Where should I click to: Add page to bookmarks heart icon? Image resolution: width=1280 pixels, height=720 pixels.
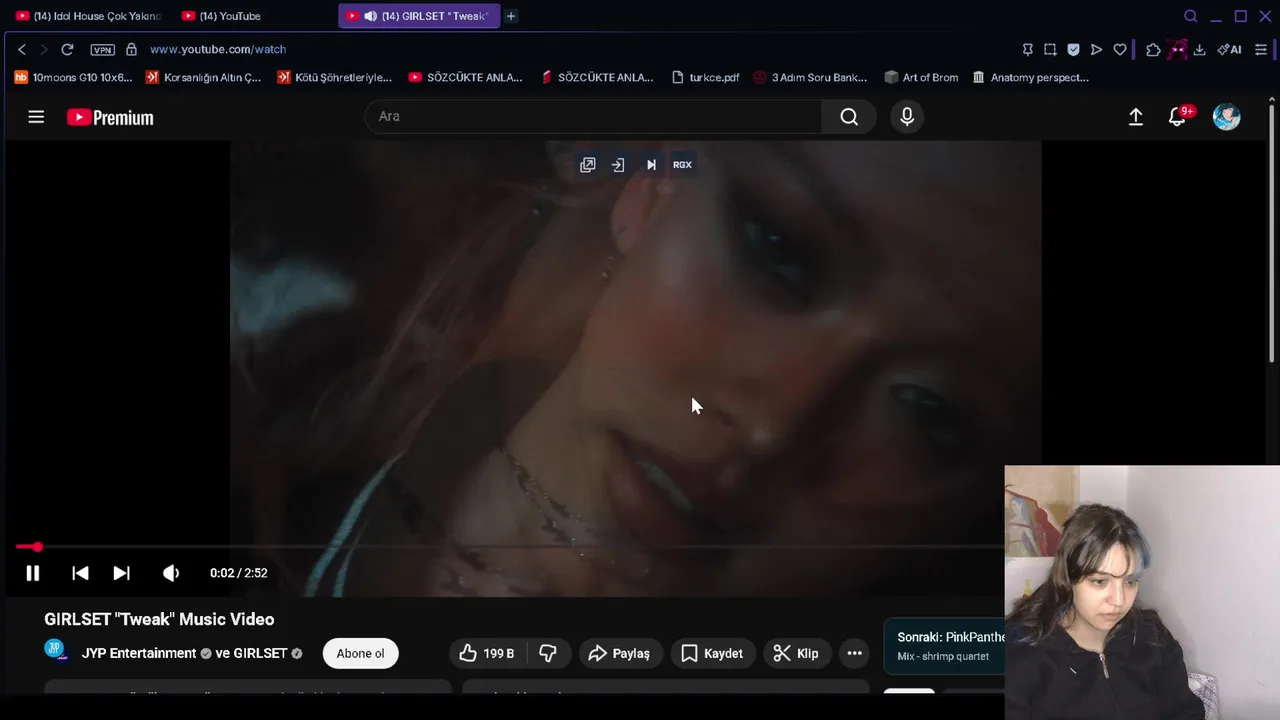pyautogui.click(x=1120, y=49)
